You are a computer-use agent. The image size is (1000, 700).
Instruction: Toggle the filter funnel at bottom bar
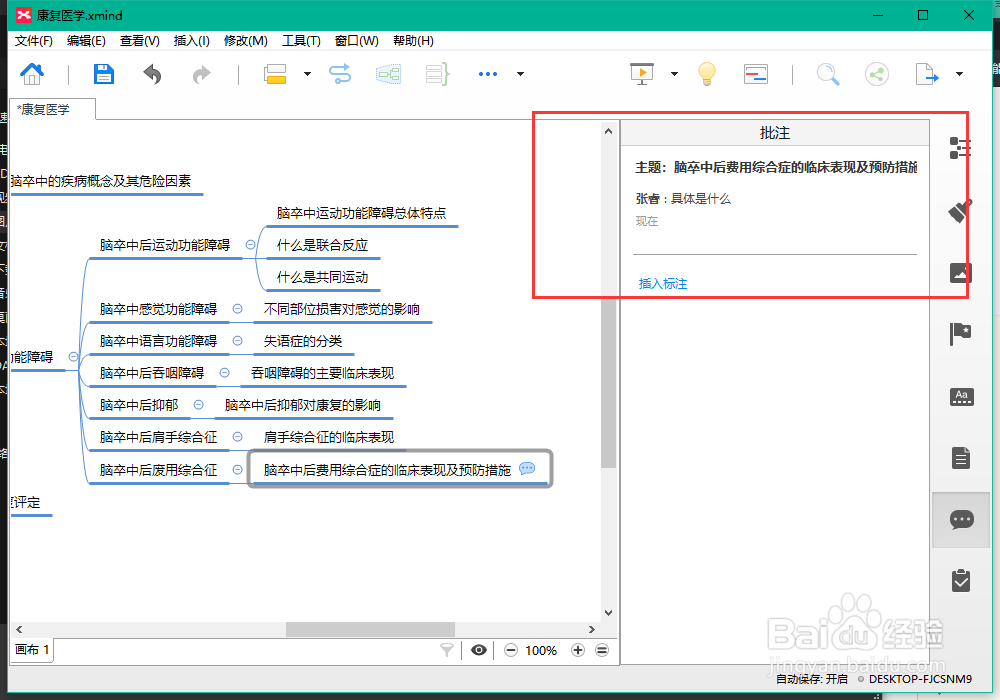coord(447,650)
